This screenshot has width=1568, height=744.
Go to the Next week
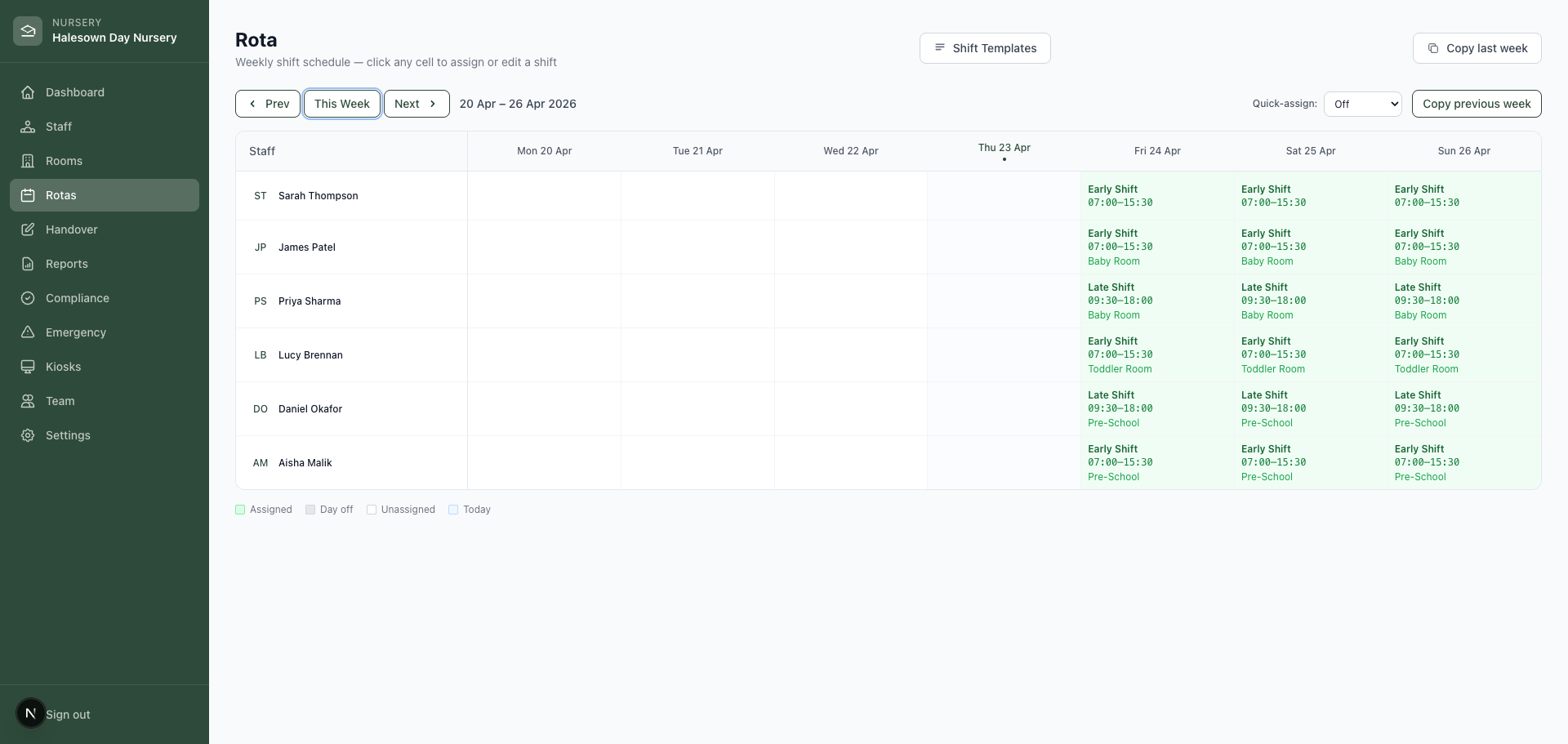click(416, 104)
